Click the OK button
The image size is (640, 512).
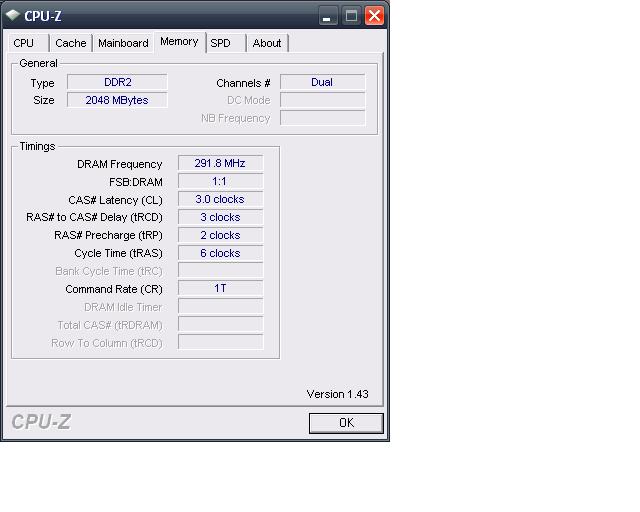click(346, 423)
